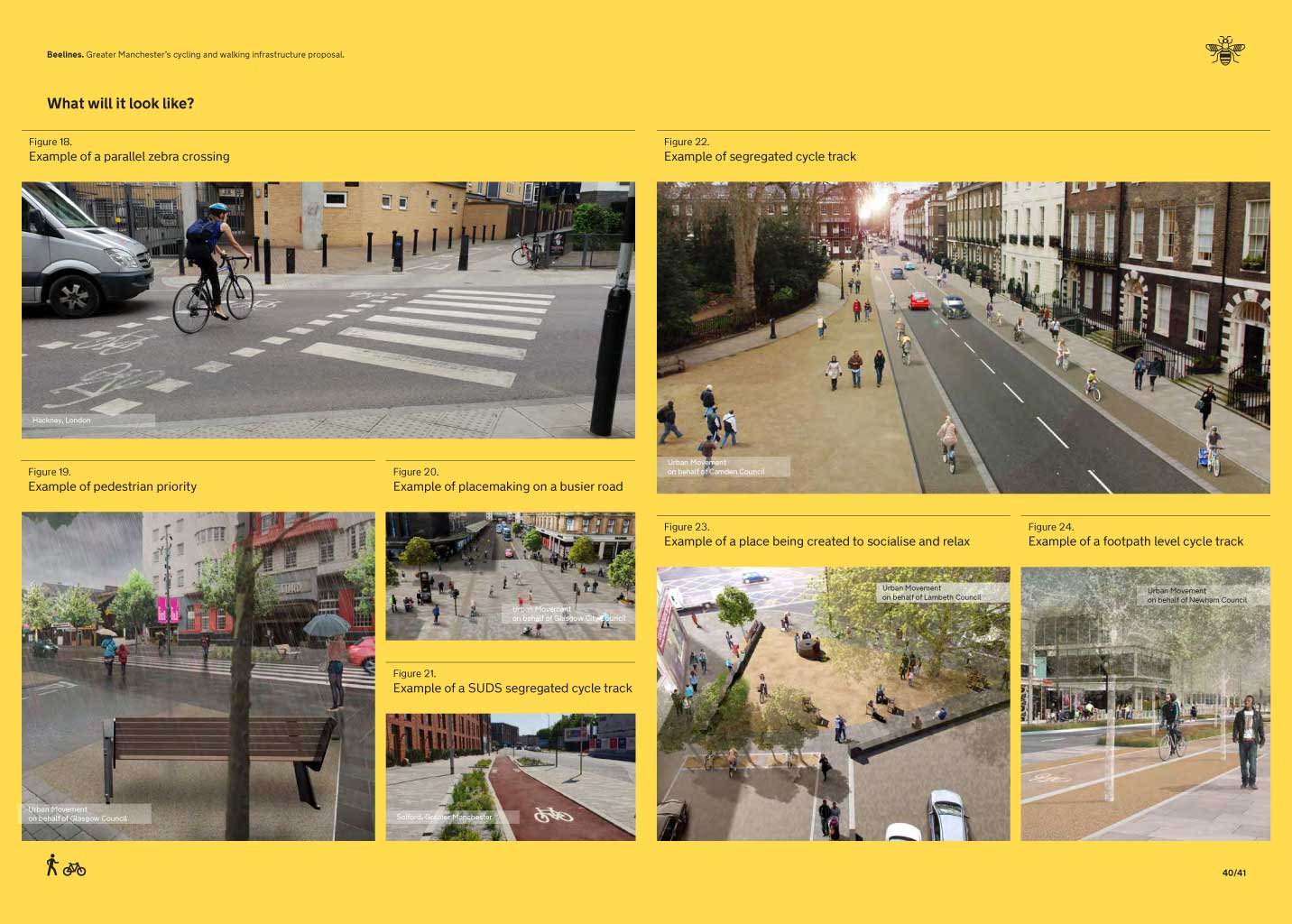Open the placemaking on busier road image
The height and width of the screenshot is (924, 1292).
[x=510, y=576]
